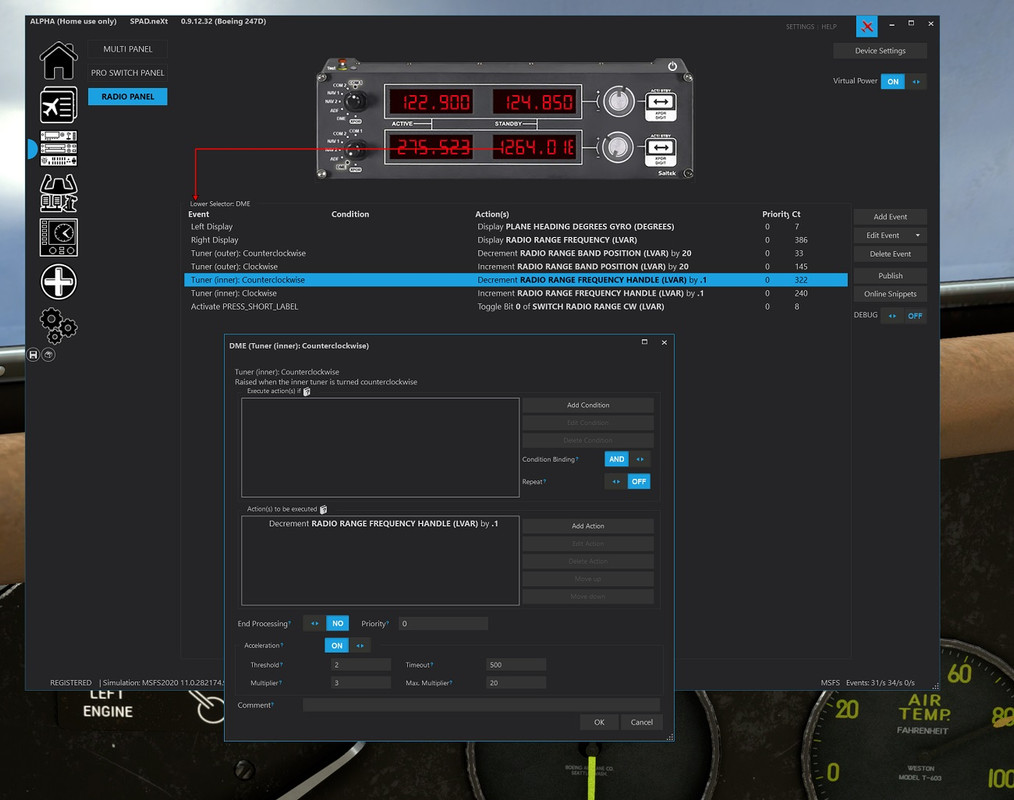Viewport: 1014px width, 800px height.
Task: Click the round plus add-device icon
Action: click(x=58, y=282)
